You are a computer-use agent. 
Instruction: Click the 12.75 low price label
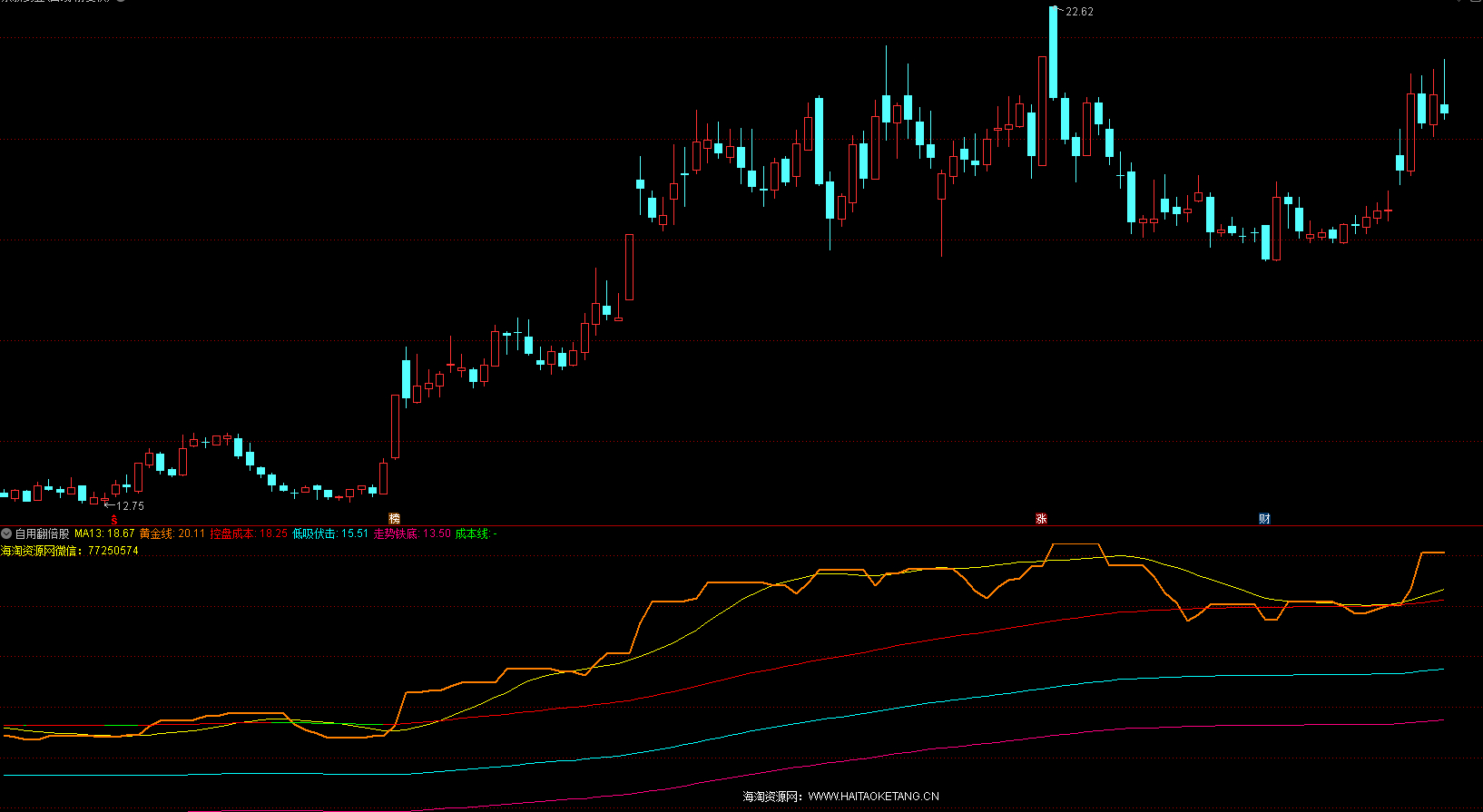tap(130, 506)
